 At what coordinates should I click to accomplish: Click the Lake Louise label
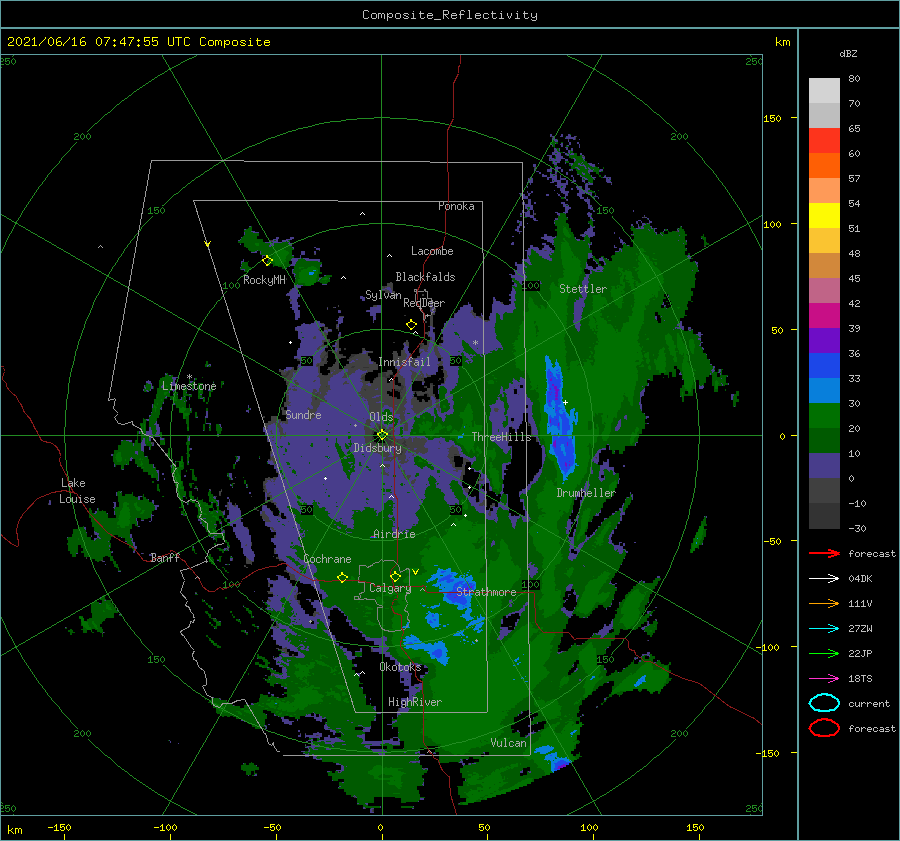pos(77,491)
